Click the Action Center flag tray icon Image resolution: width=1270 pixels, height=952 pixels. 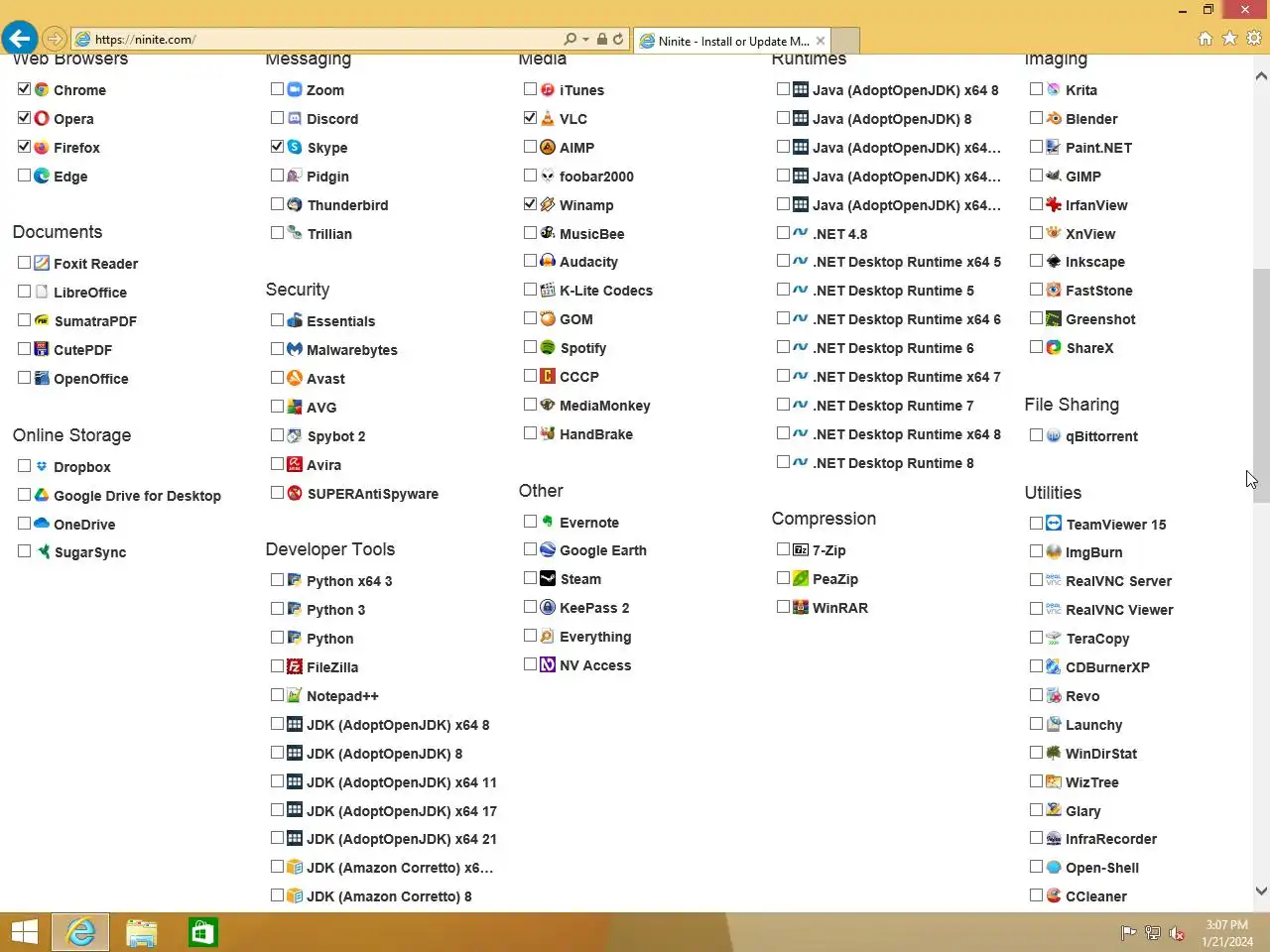1128,933
